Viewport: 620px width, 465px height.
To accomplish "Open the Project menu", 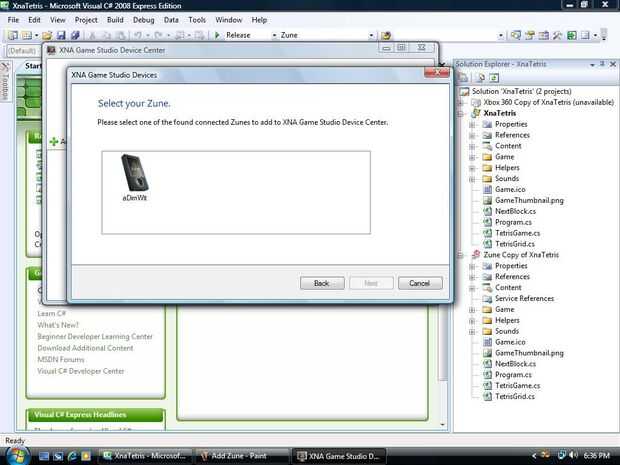I will [86, 20].
